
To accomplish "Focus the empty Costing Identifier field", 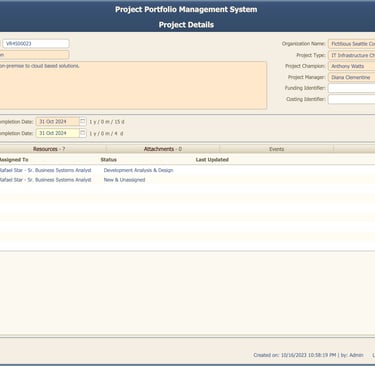I will click(351, 99).
